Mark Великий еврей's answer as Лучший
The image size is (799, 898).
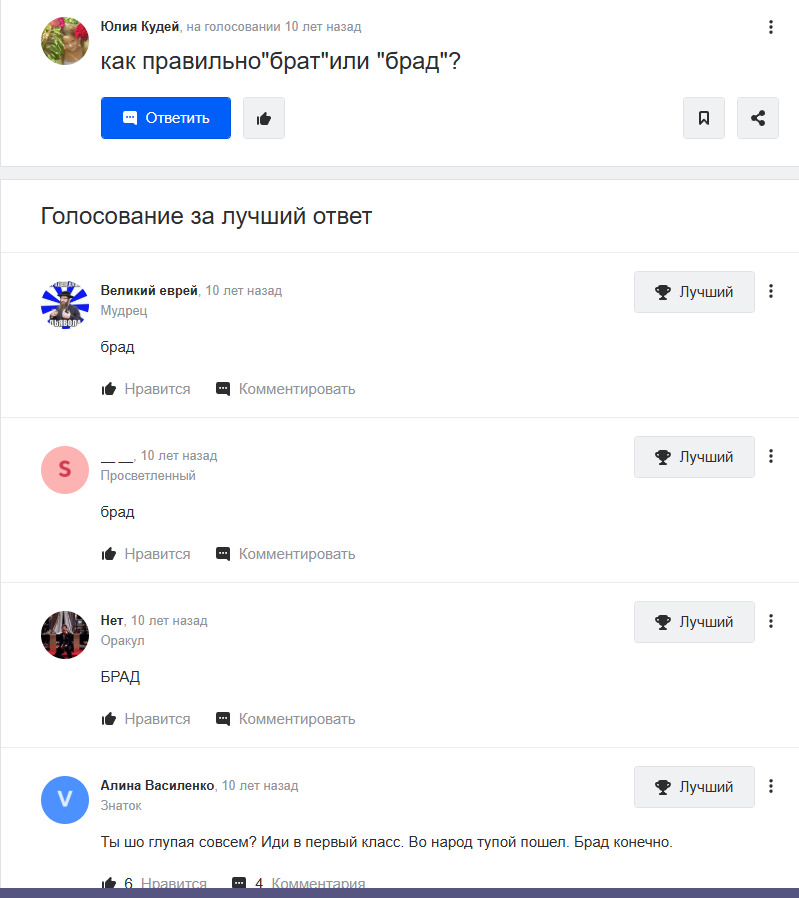click(x=694, y=292)
